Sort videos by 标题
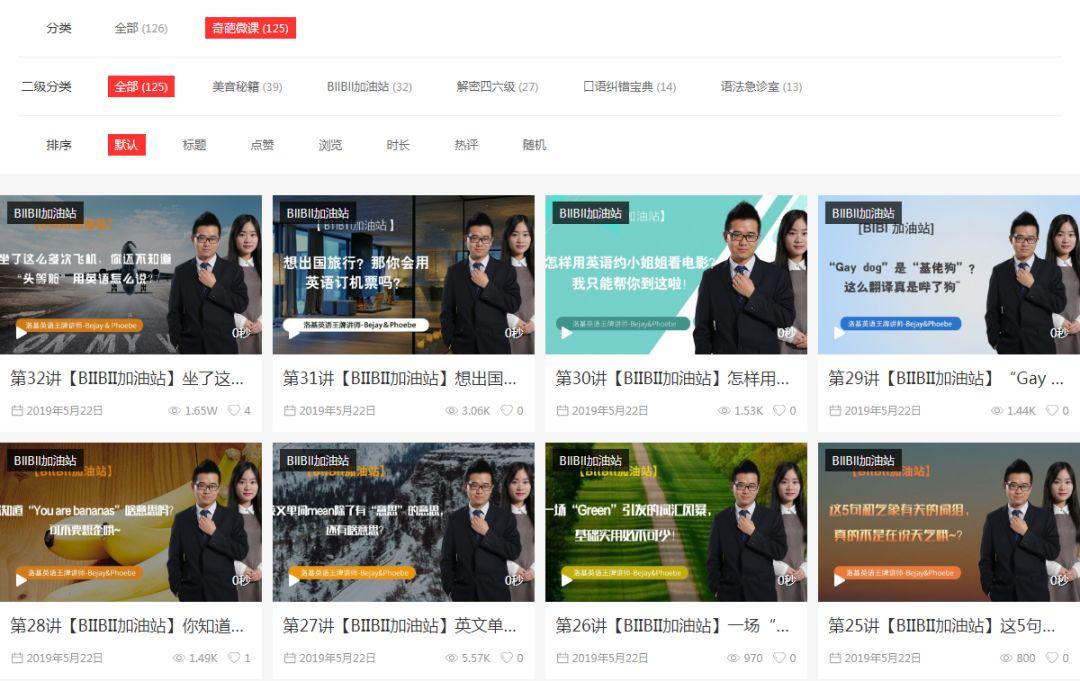This screenshot has width=1080, height=681. (194, 145)
